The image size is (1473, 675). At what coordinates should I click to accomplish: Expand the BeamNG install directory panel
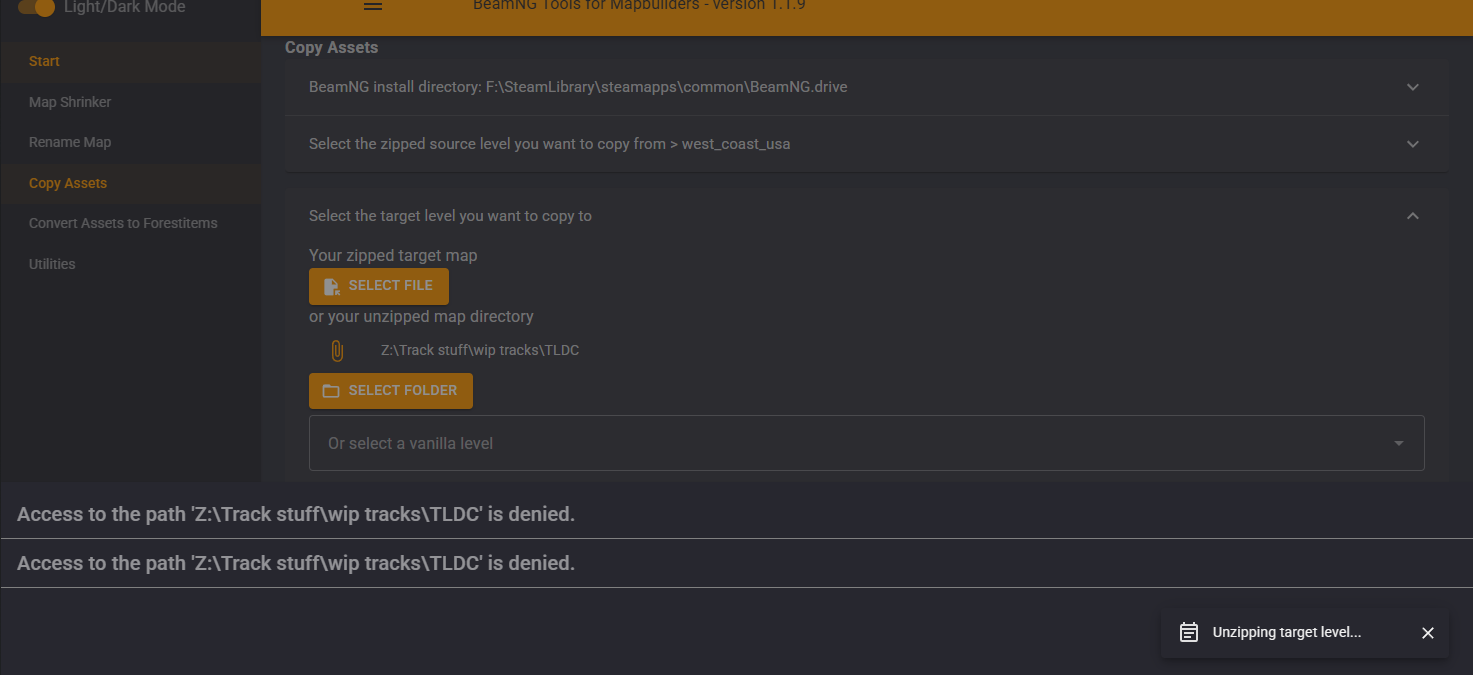coord(1413,87)
